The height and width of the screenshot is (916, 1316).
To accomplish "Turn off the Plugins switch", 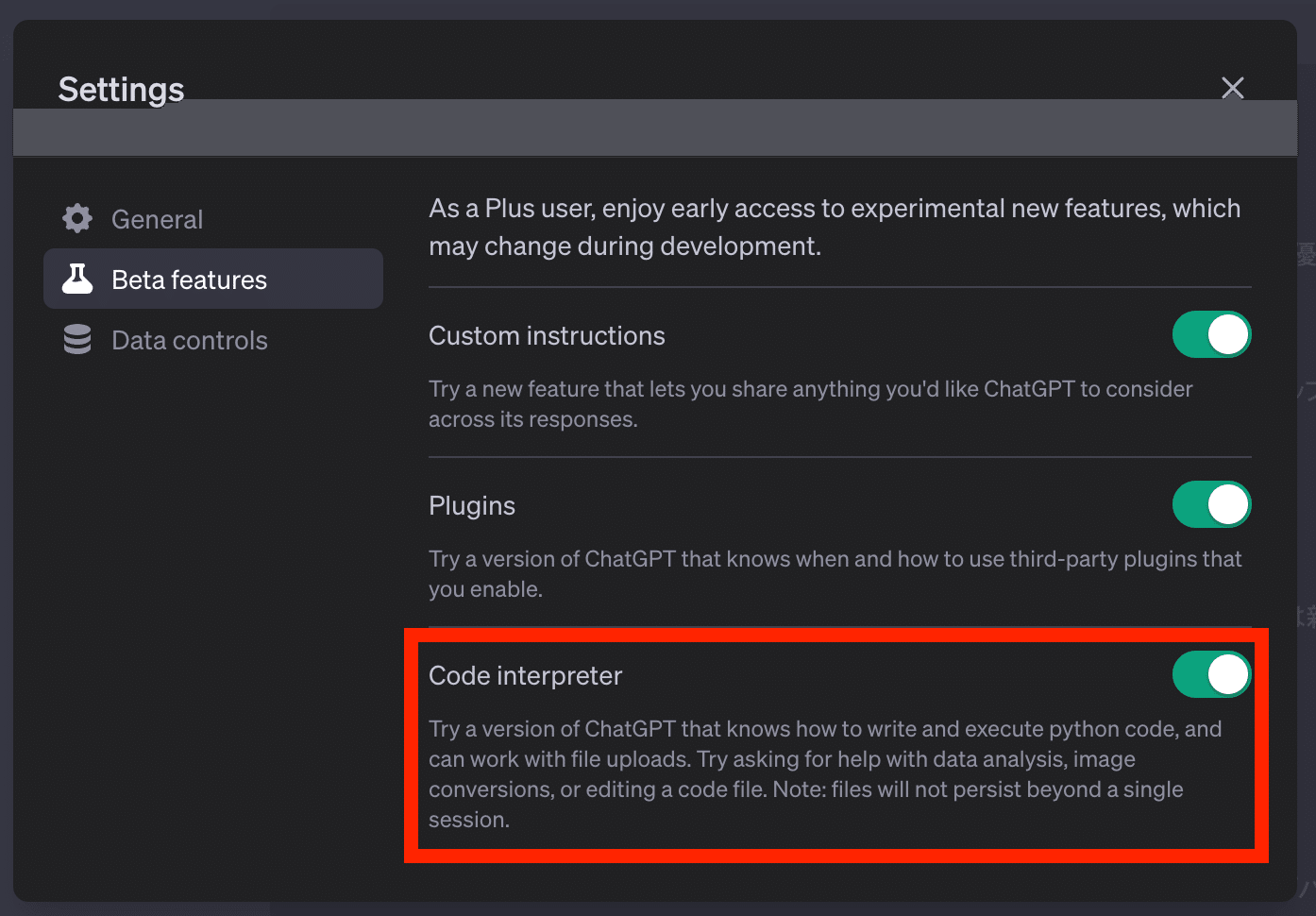I will [x=1211, y=505].
